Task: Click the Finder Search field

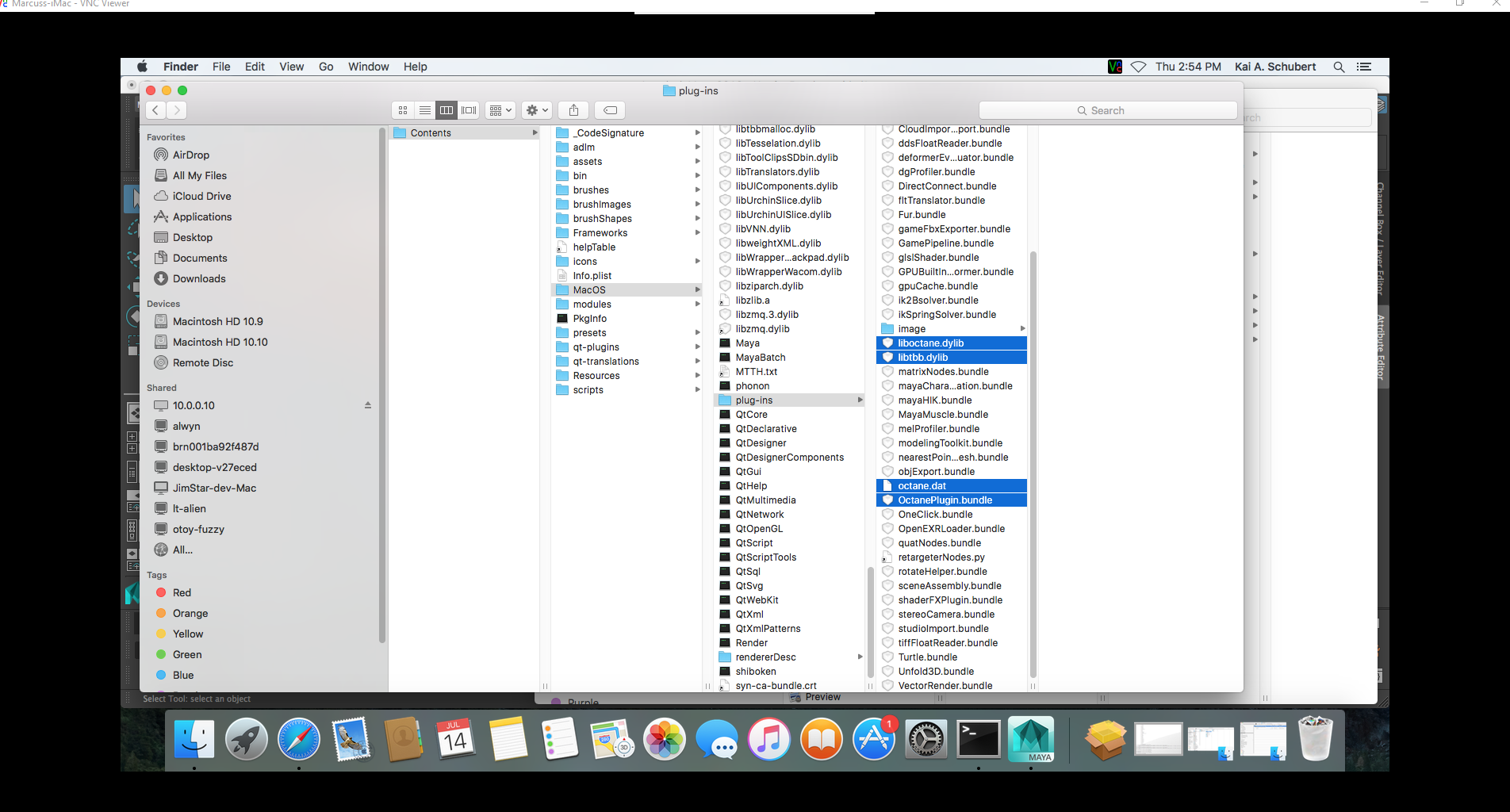Action: point(1108,110)
